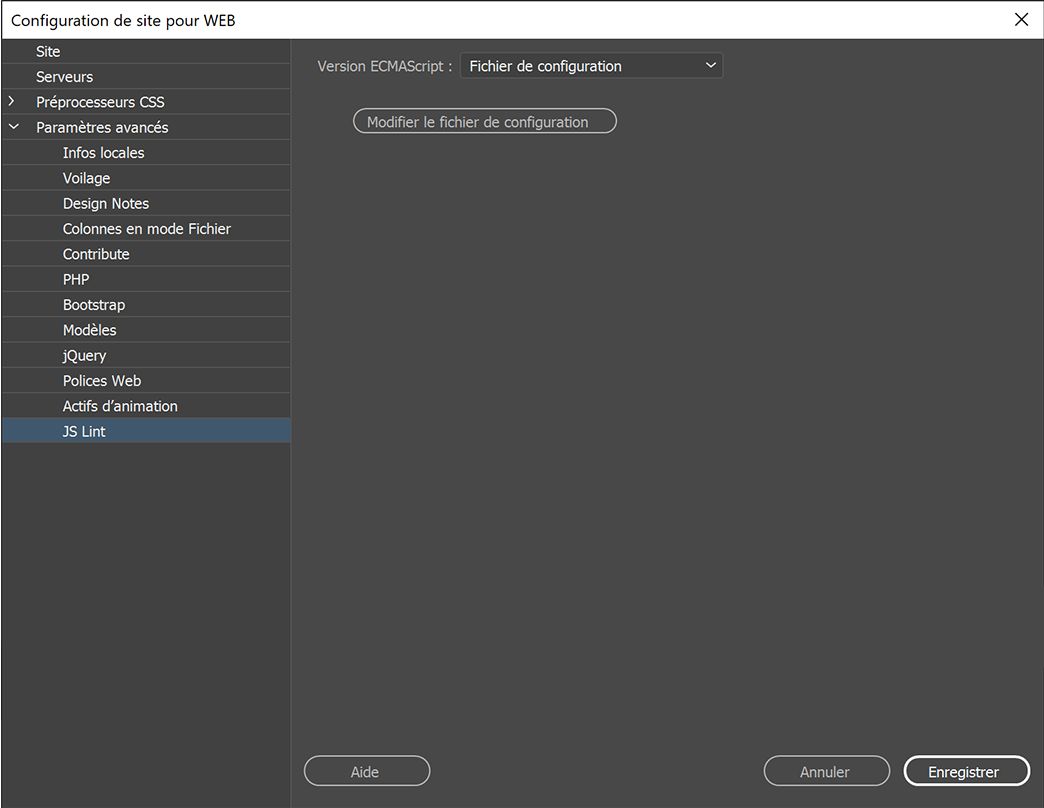
Task: Select the Voilage category
Action: point(85,177)
